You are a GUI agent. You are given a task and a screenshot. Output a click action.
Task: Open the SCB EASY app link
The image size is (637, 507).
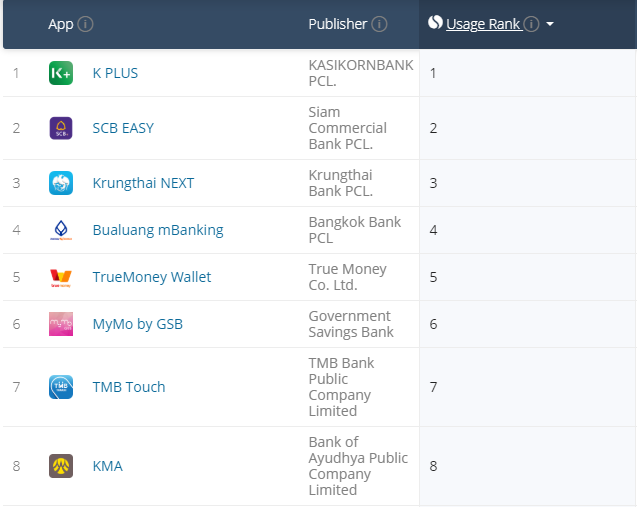click(123, 128)
